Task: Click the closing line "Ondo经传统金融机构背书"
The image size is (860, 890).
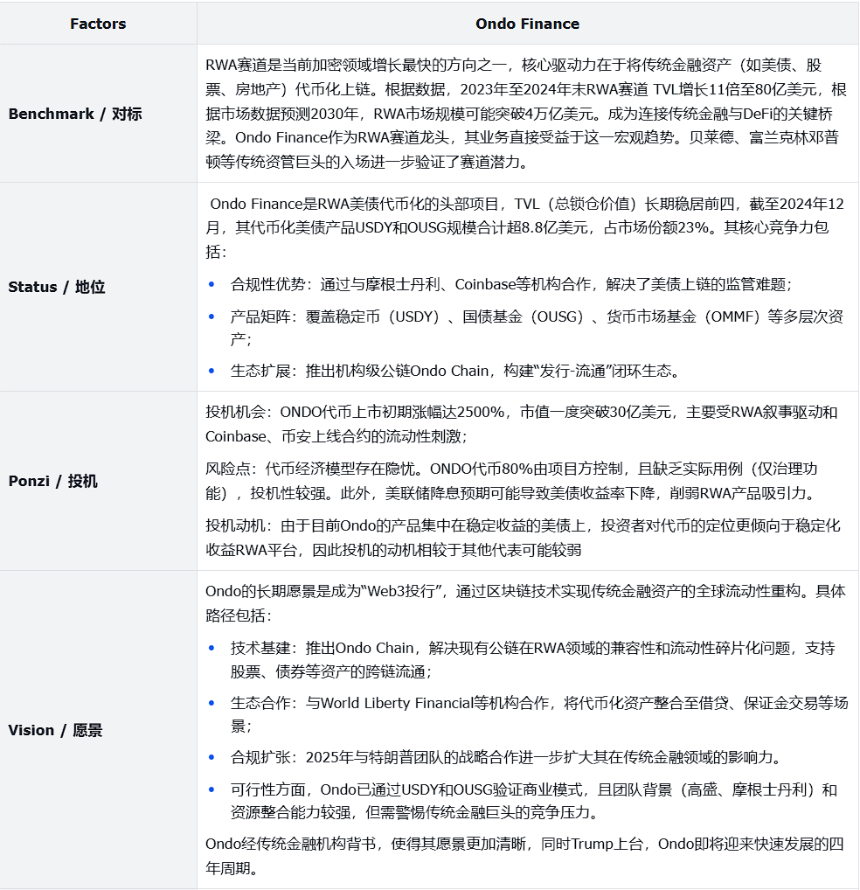Action: point(525,855)
